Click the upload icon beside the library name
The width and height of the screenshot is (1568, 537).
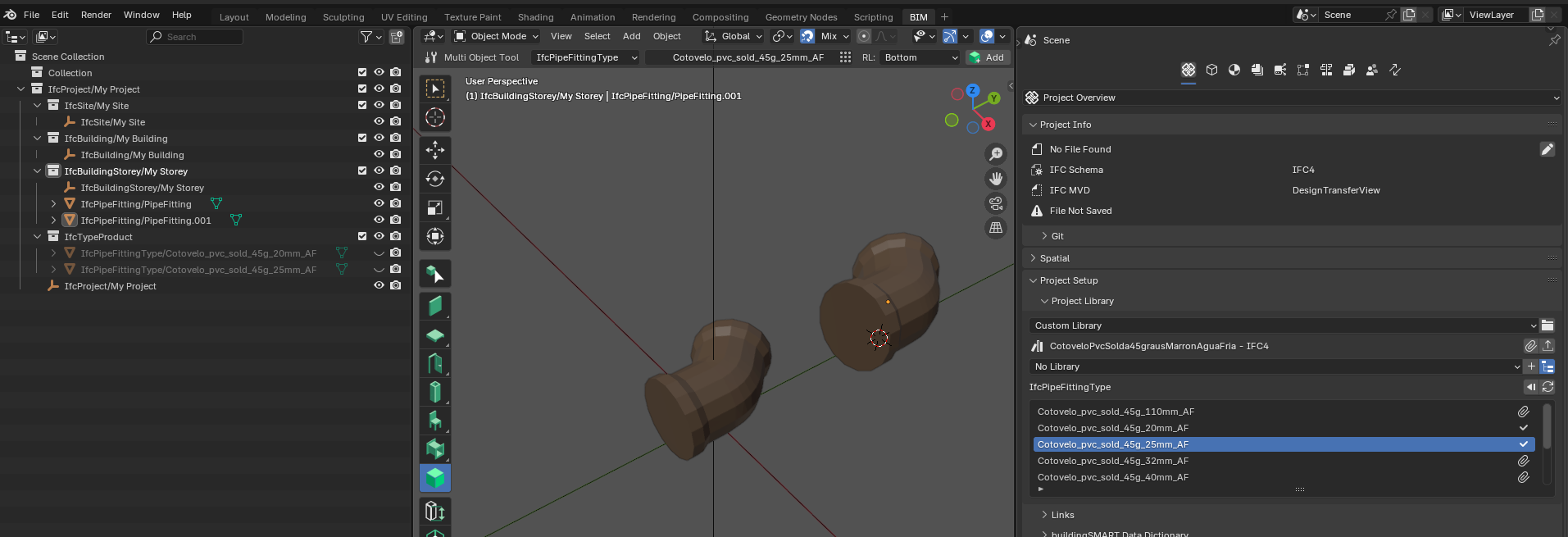pos(1548,346)
